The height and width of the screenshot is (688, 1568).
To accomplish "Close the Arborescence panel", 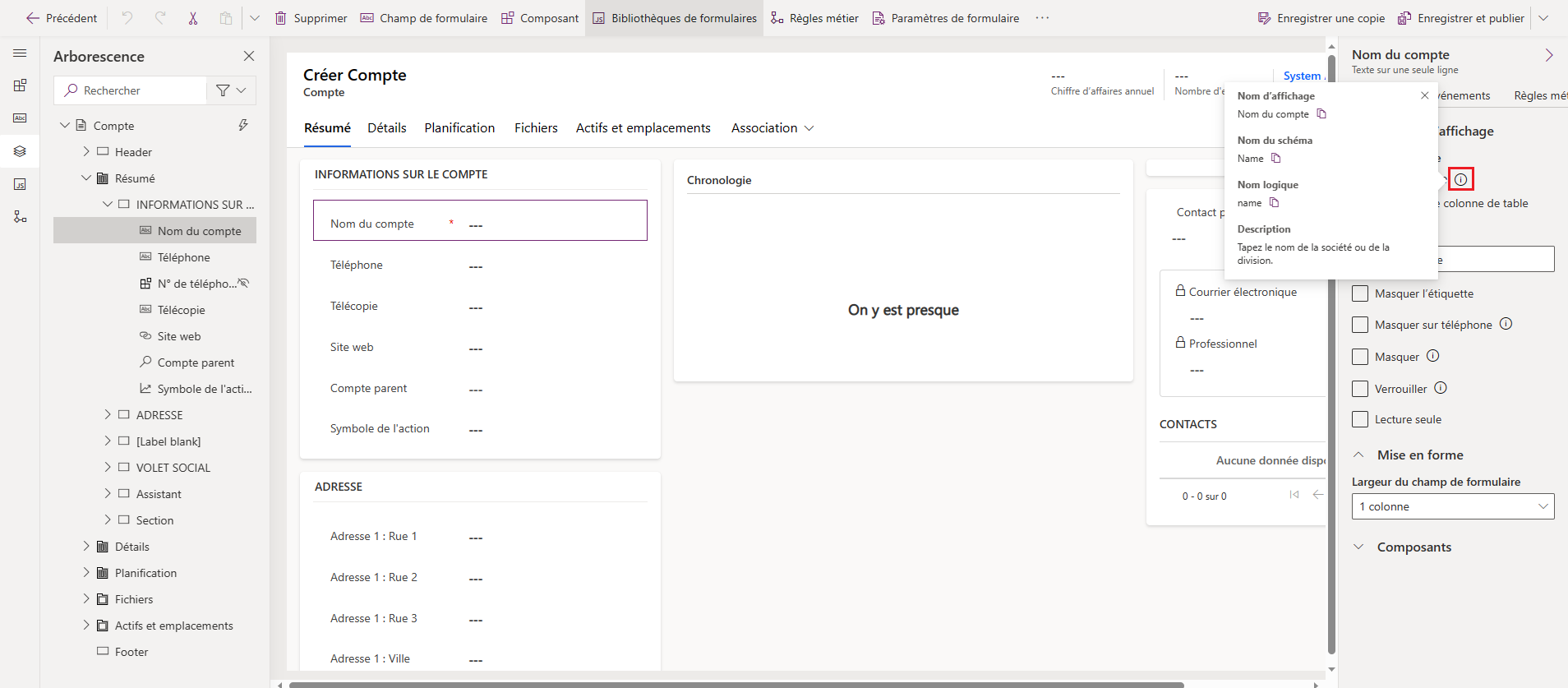I will (249, 56).
